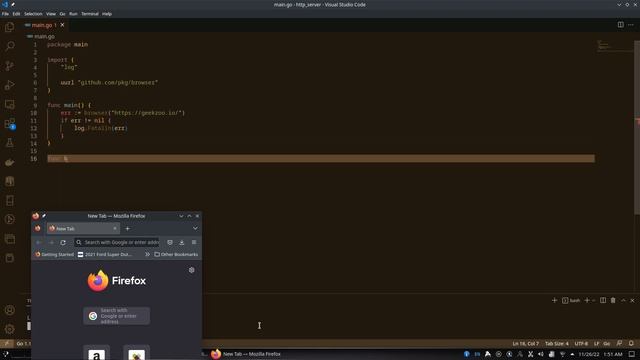Change Tab Size: 4 indentation setting
This screenshot has width=640, height=360.
(x=557, y=344)
